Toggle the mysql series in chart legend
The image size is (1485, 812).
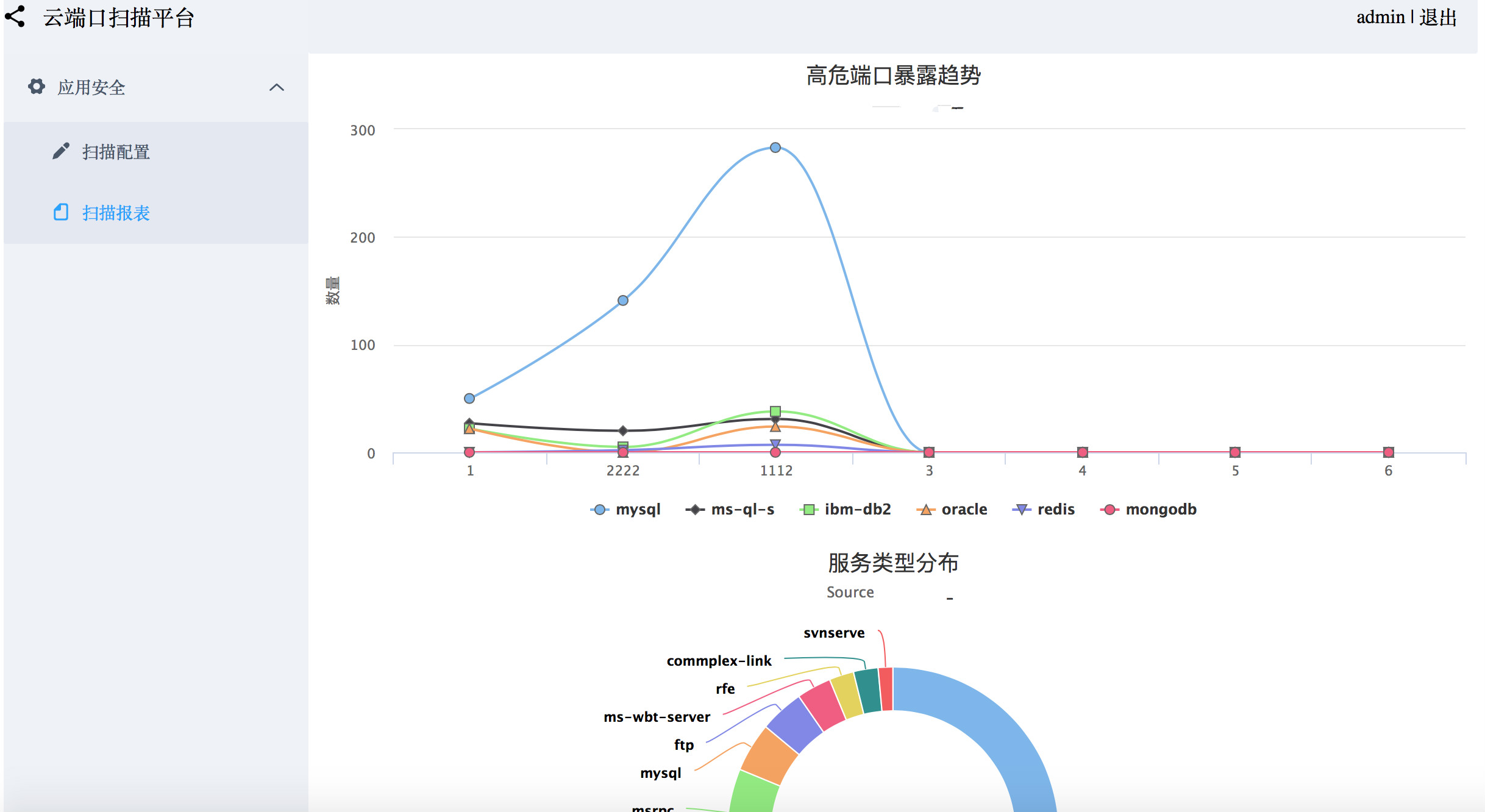point(625,509)
